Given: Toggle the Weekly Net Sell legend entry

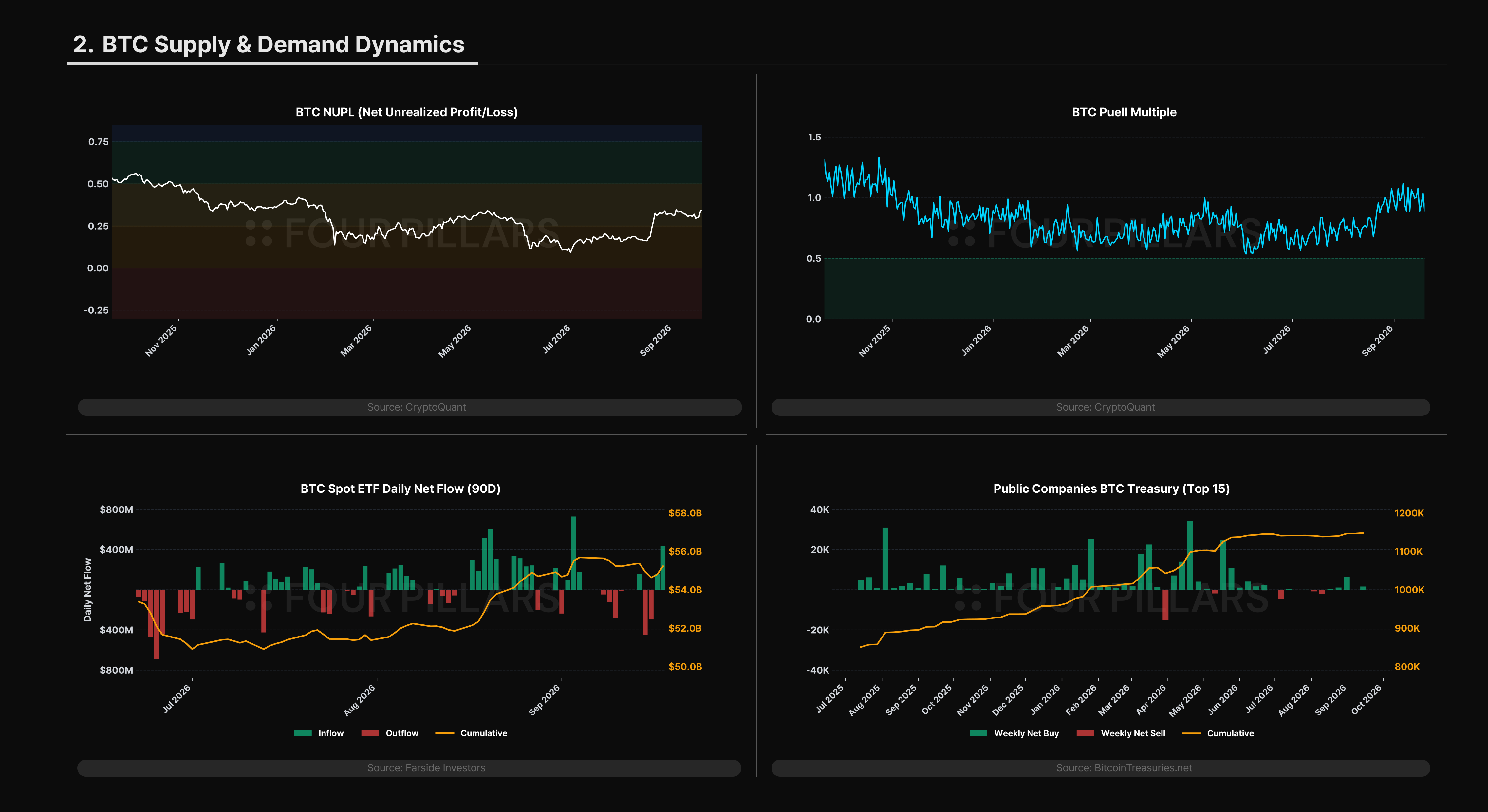Looking at the screenshot, I should click(x=1121, y=733).
